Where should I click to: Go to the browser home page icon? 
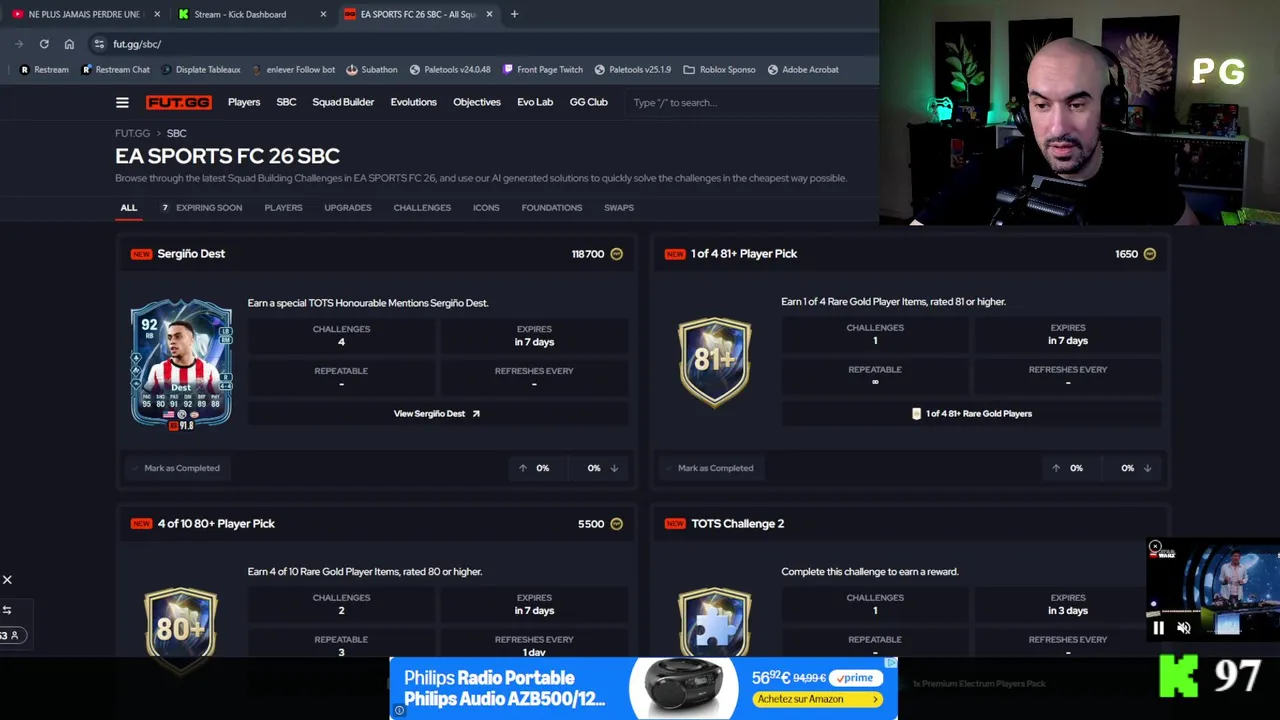pos(69,44)
